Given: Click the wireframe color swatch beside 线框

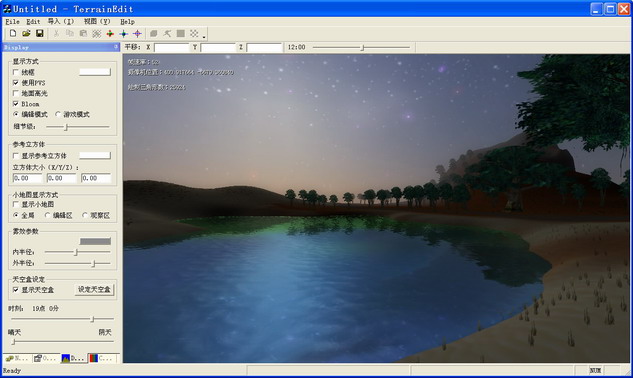Looking at the screenshot, I should coord(95,72).
